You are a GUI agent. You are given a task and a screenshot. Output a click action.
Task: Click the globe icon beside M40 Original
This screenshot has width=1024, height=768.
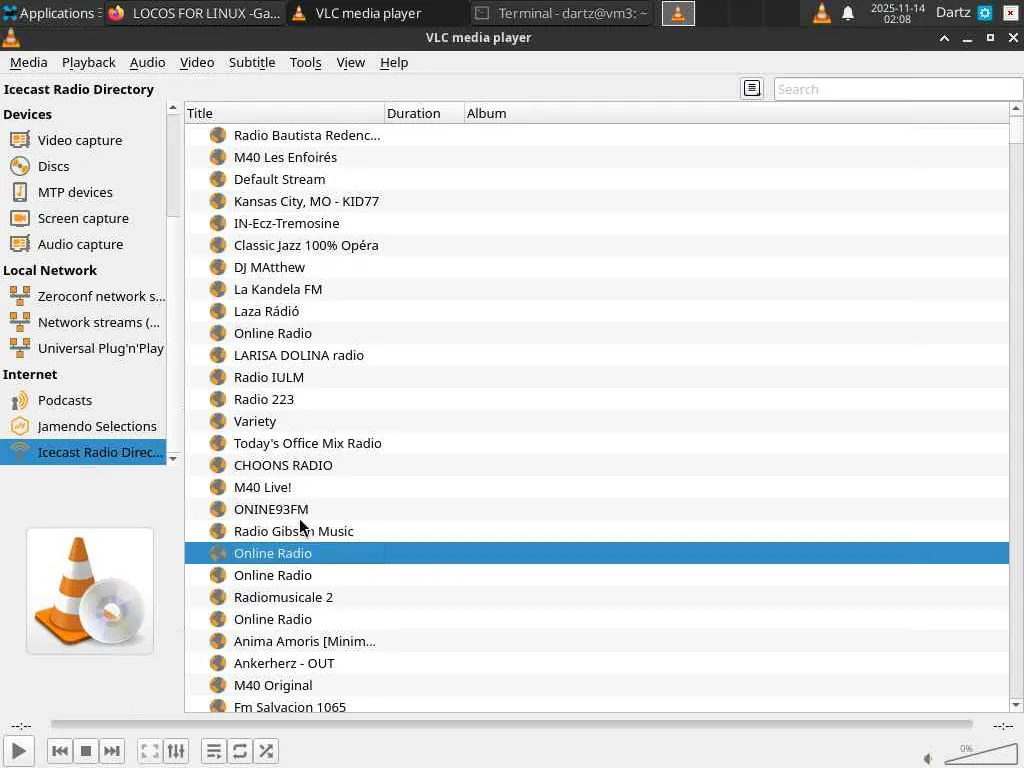217,685
